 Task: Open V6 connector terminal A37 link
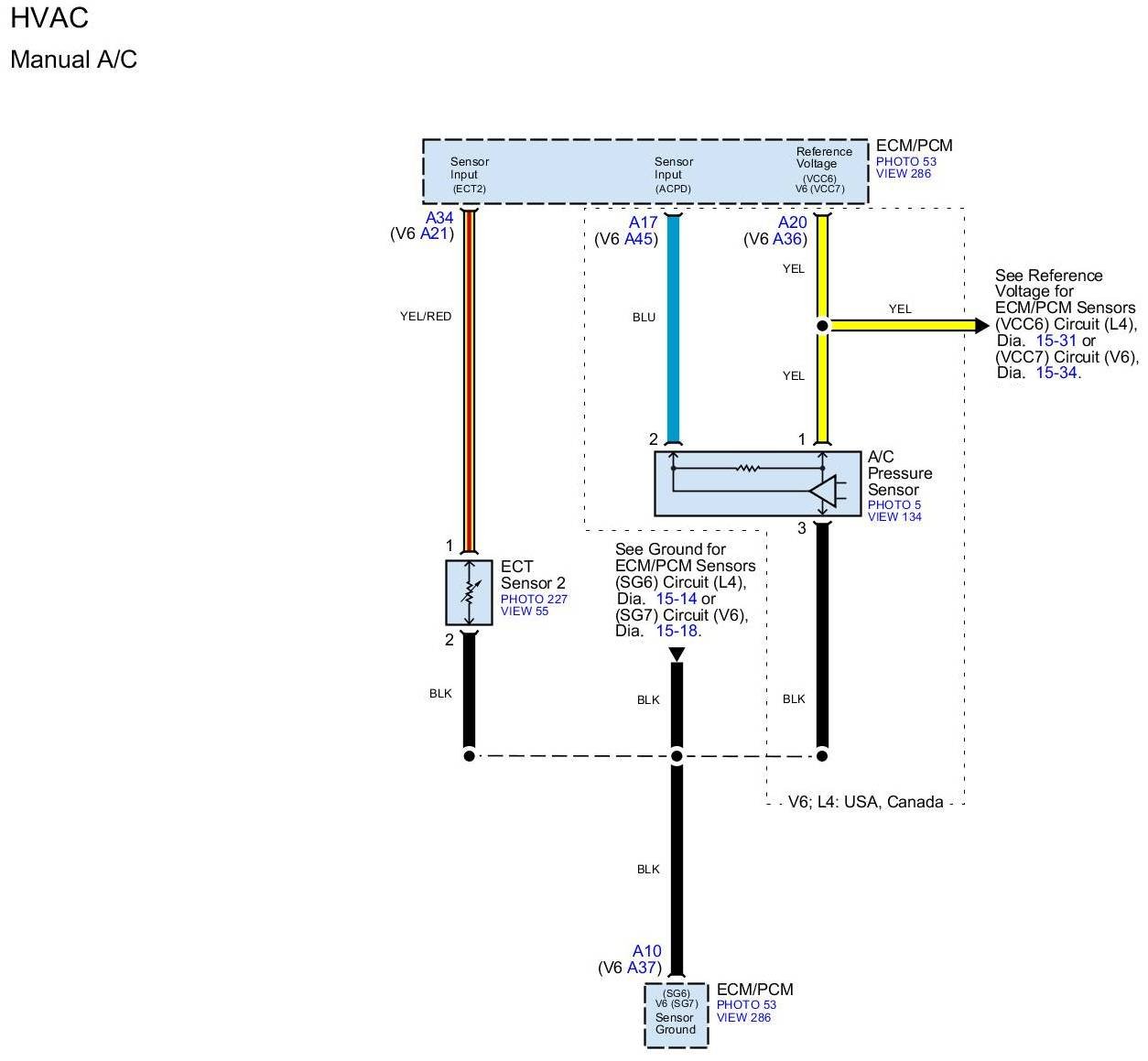tap(644, 968)
